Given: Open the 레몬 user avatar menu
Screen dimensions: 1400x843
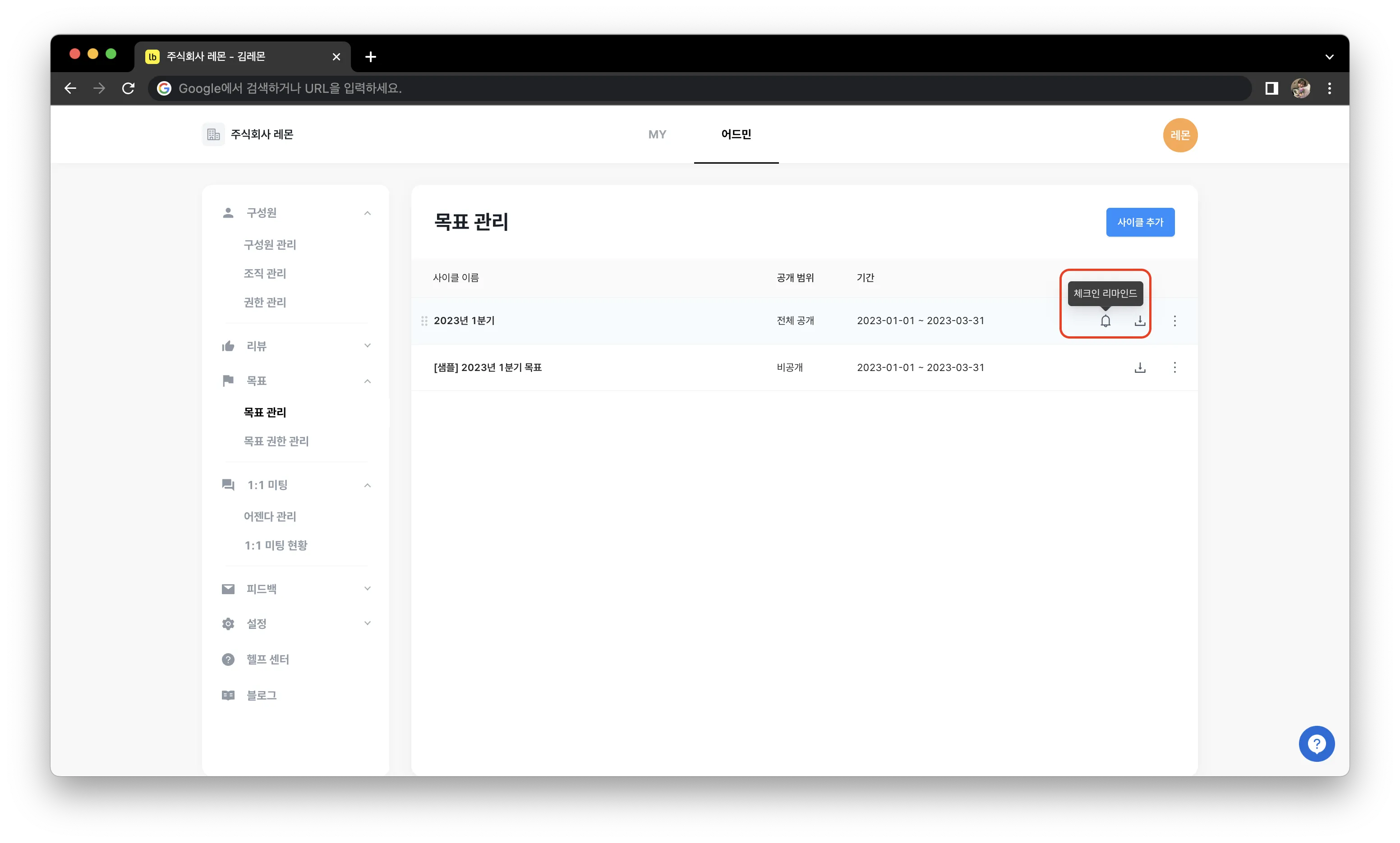Looking at the screenshot, I should tap(1180, 135).
